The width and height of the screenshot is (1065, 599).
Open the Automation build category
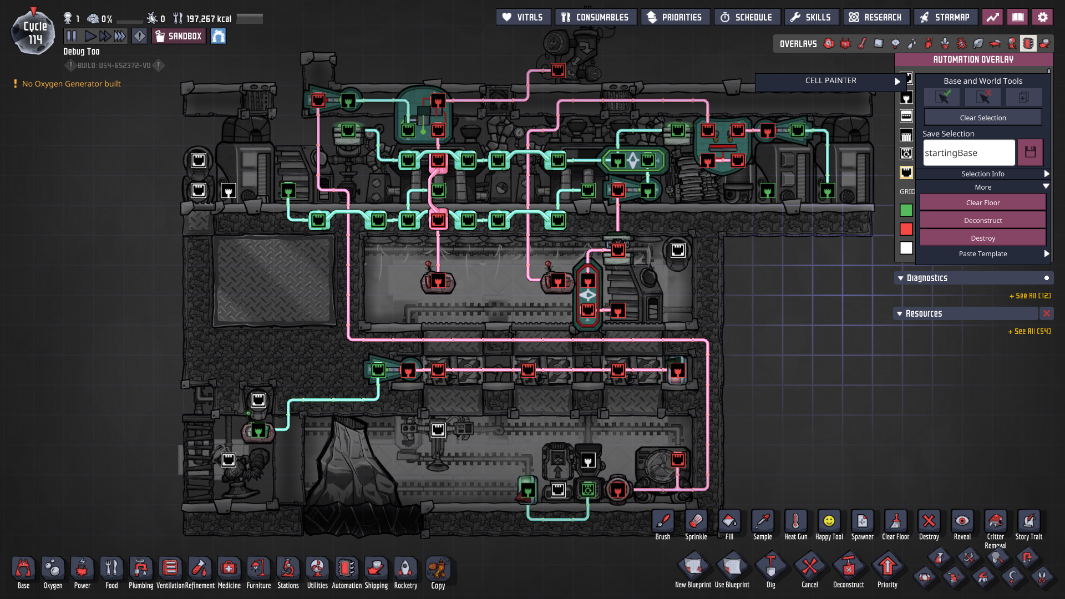(x=346, y=568)
